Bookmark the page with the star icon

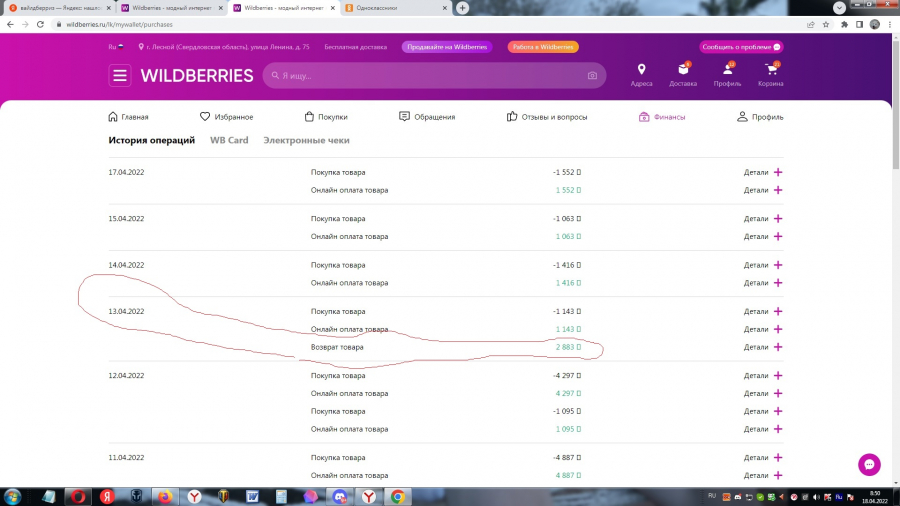[x=826, y=25]
